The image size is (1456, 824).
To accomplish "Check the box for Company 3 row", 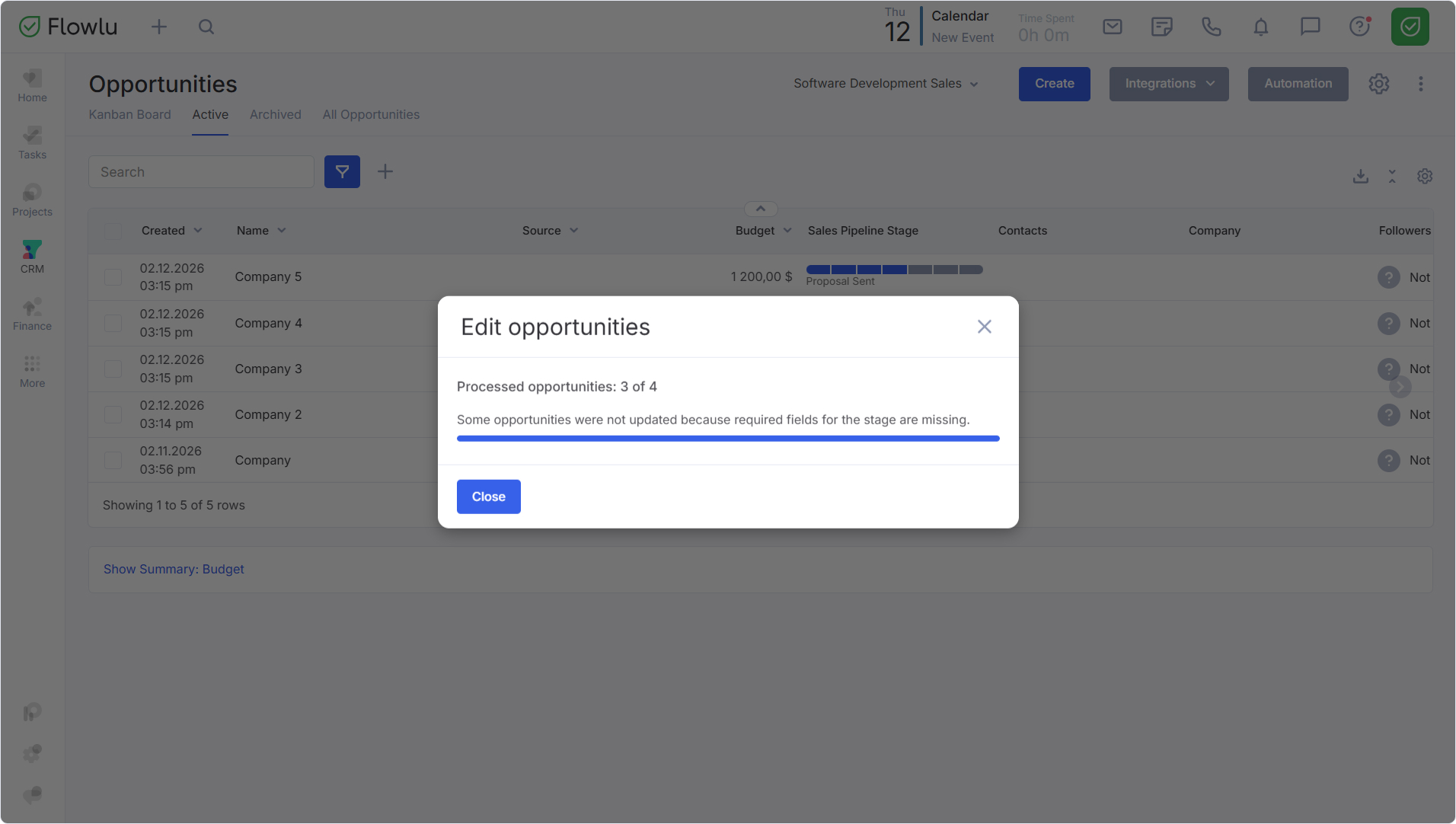I will pos(113,369).
